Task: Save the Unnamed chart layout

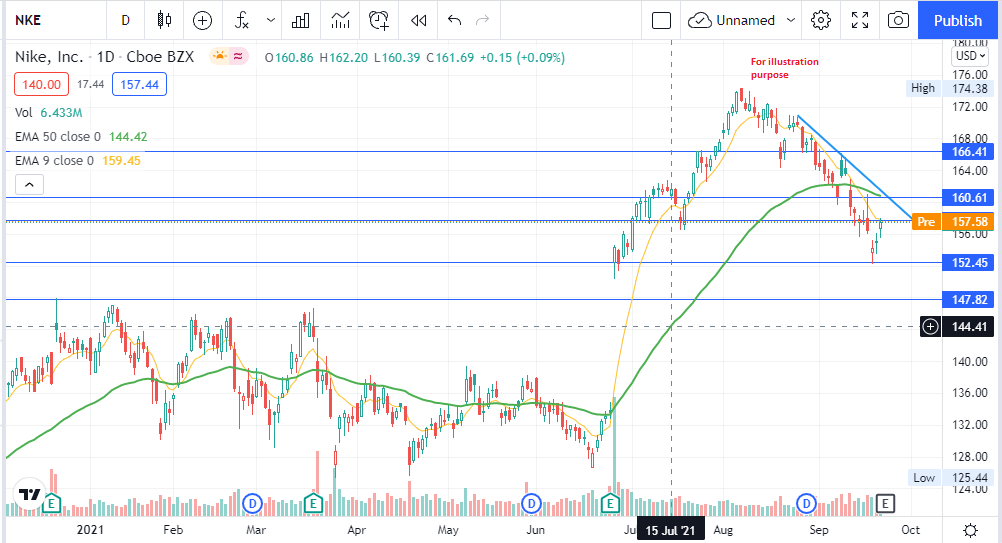Action: click(732, 20)
